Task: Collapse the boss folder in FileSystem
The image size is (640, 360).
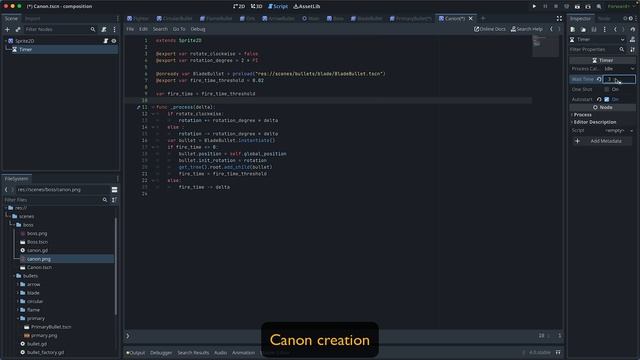Action: coord(13,225)
